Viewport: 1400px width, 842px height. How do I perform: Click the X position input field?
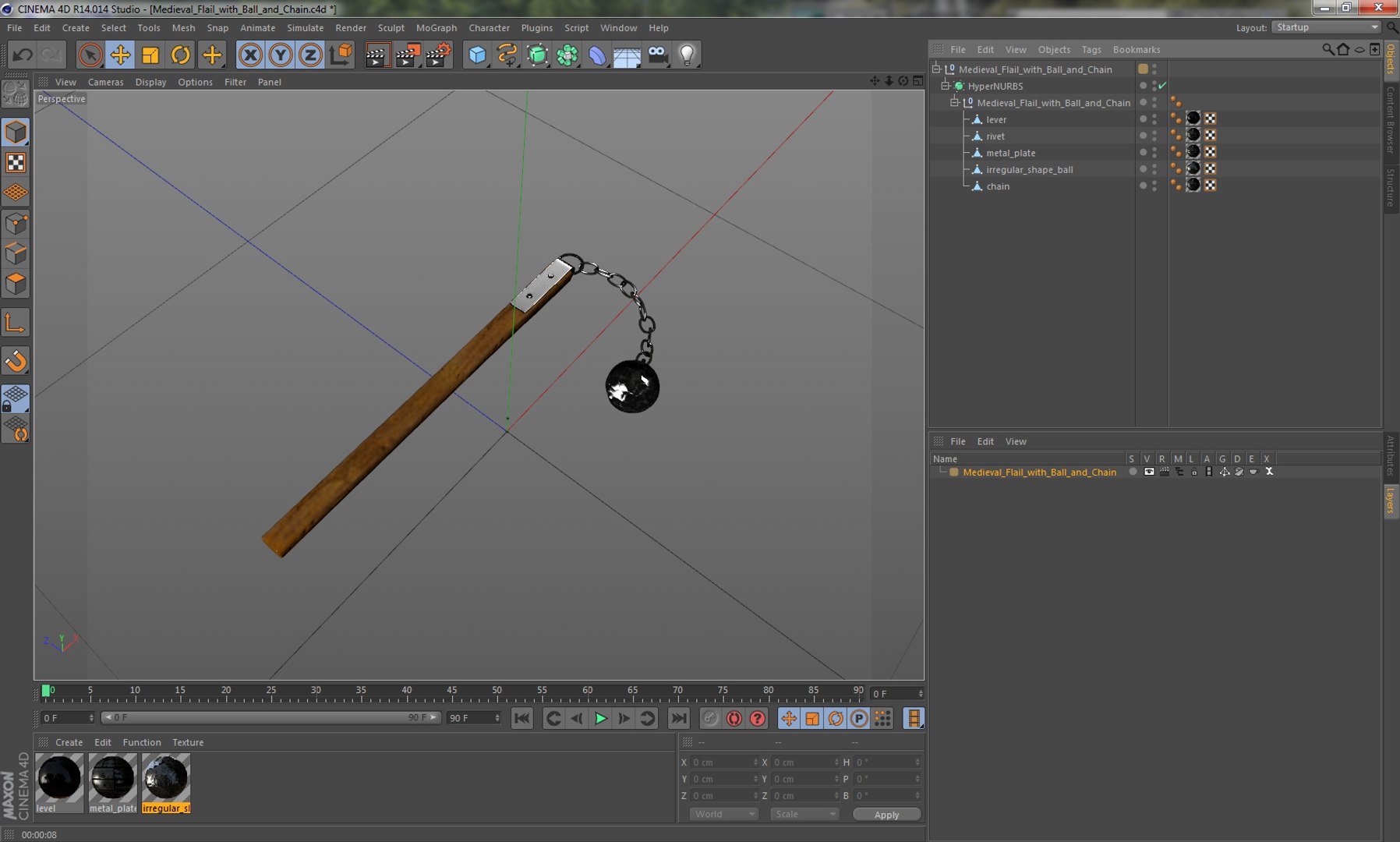pyautogui.click(x=723, y=762)
